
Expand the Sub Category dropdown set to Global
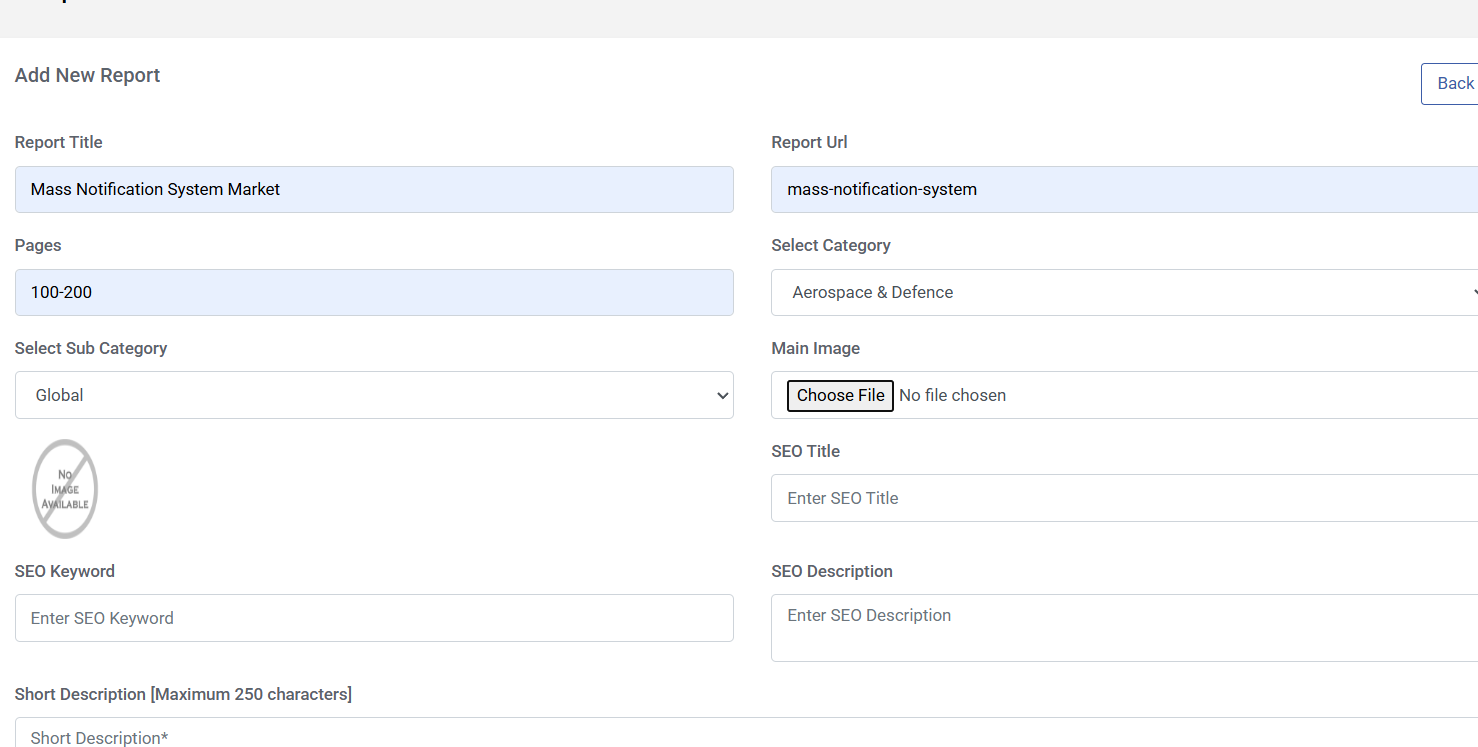374,396
